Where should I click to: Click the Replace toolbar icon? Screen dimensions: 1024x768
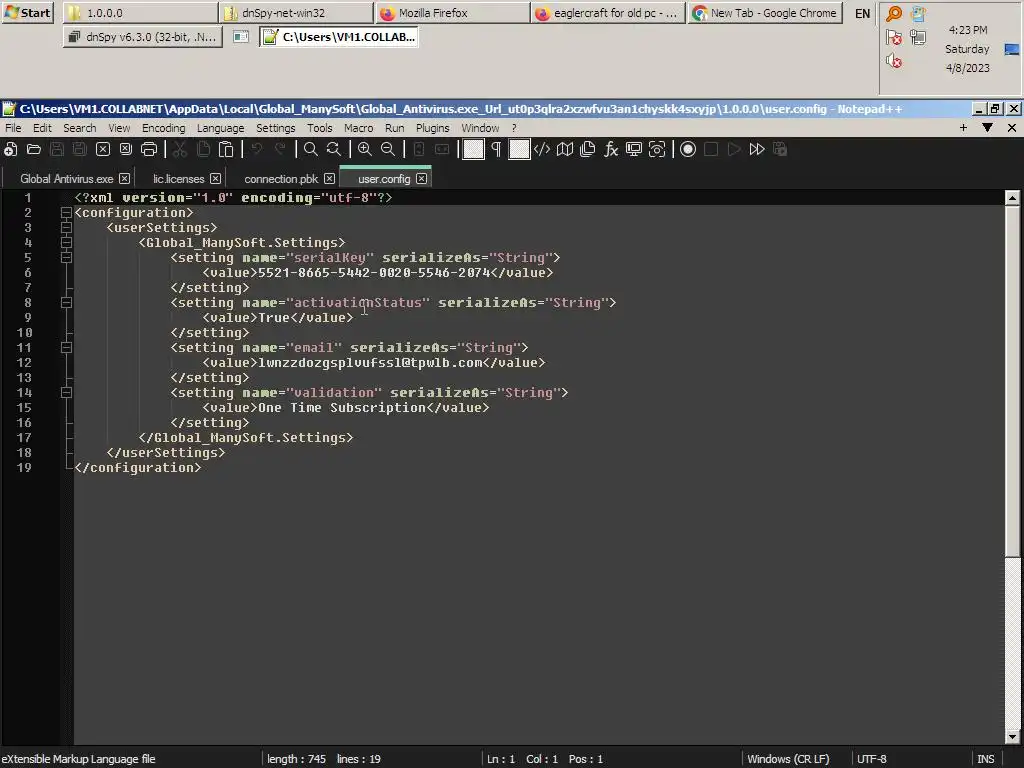(x=334, y=150)
